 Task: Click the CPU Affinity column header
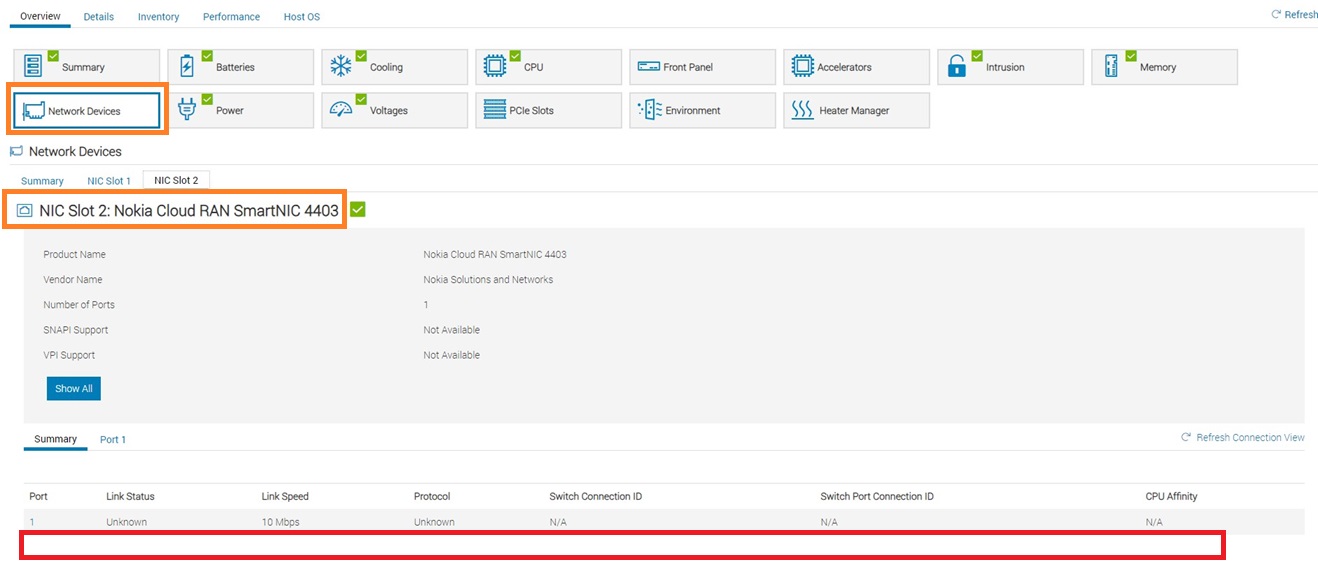(1171, 496)
